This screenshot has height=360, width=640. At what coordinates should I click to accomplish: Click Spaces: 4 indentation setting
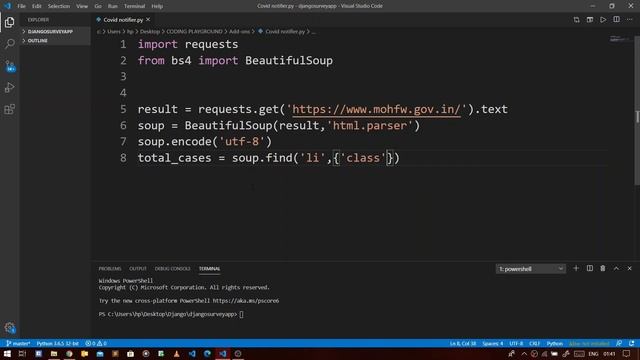[493, 343]
